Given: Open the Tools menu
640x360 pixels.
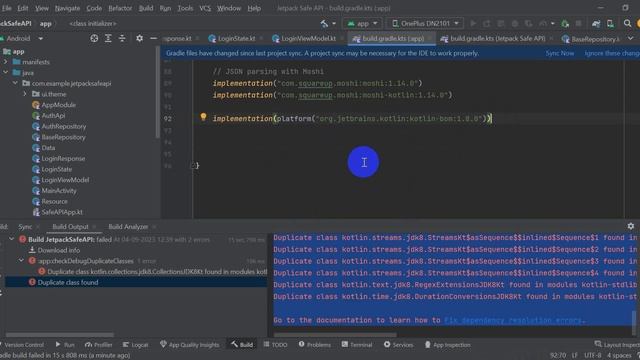Looking at the screenshot, I should click(x=185, y=8).
